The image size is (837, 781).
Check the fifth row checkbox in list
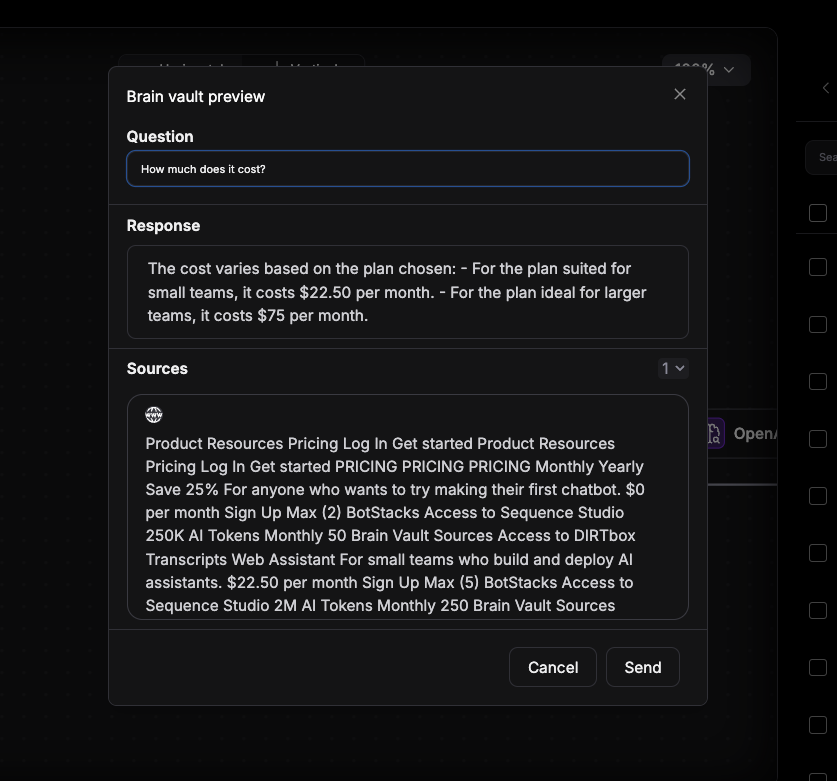(818, 496)
